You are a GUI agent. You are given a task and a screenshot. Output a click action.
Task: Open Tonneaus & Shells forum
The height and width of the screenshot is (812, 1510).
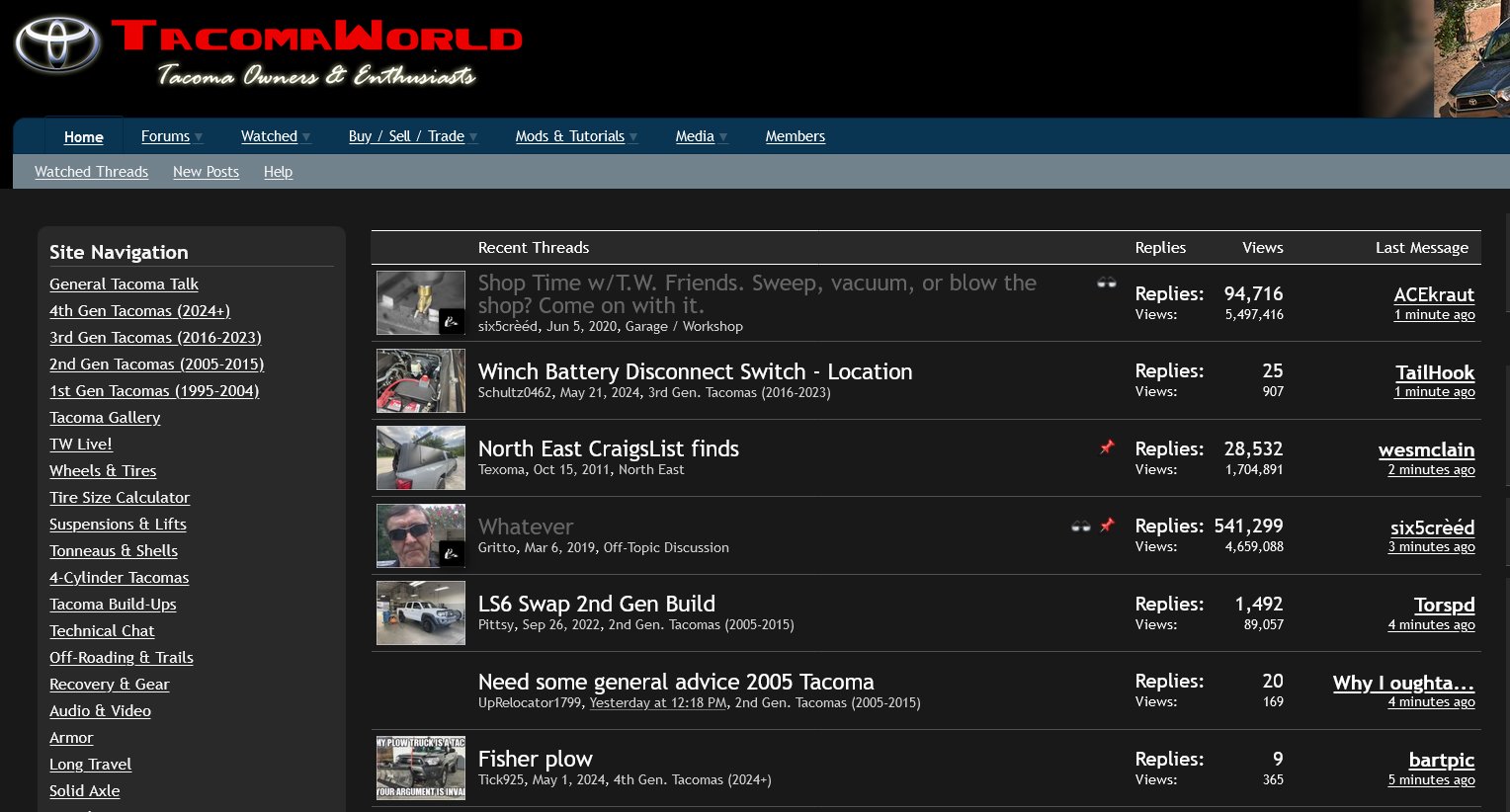tap(114, 551)
